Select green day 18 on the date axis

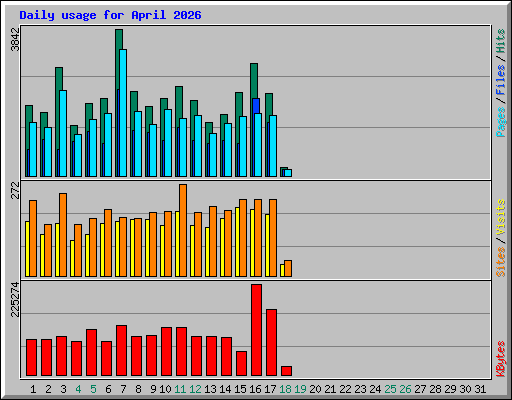click(285, 389)
